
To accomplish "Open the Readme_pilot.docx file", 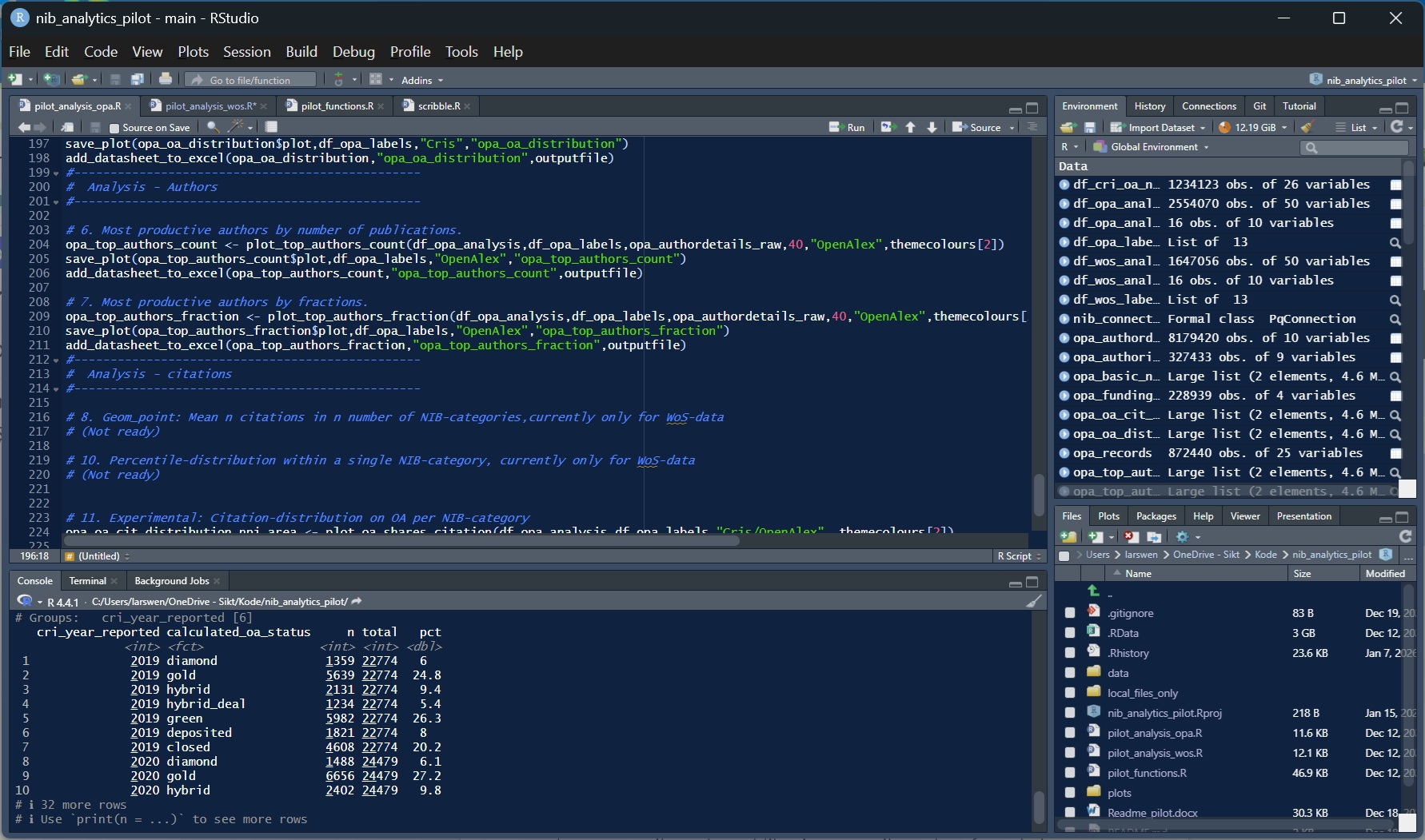I will pyautogui.click(x=1152, y=813).
